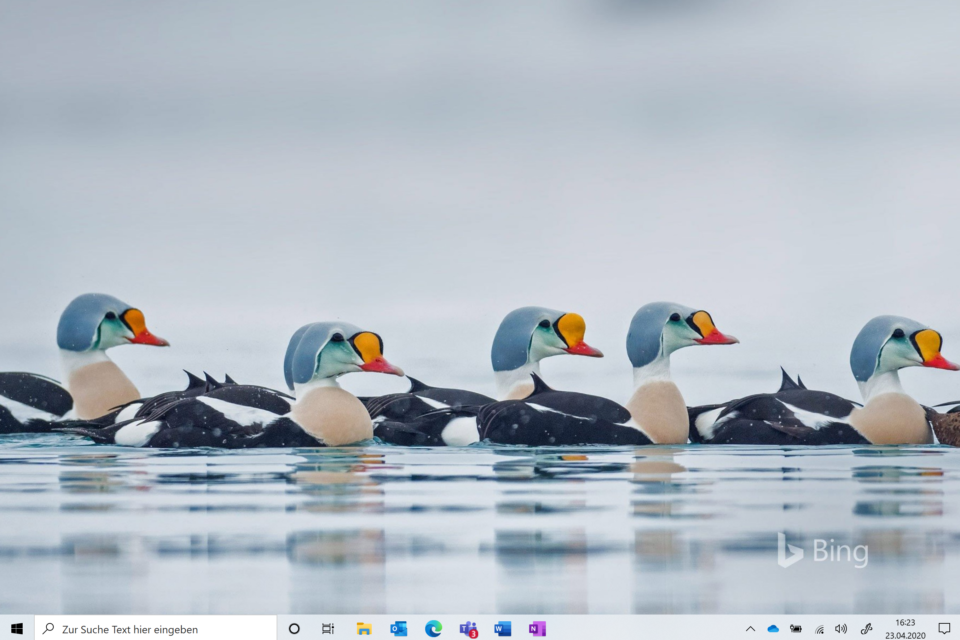Click the Show Desktop strip at taskbar end
960x640 pixels.
click(x=958, y=628)
